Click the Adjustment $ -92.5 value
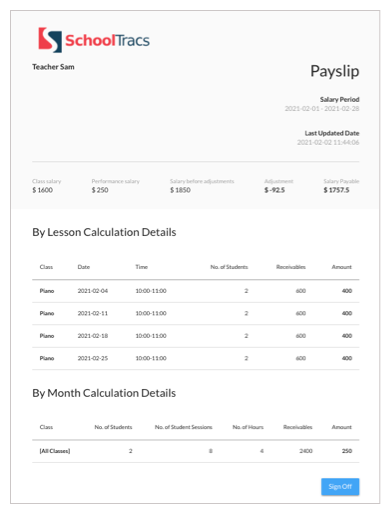The height and width of the screenshot is (515, 392). click(x=275, y=190)
